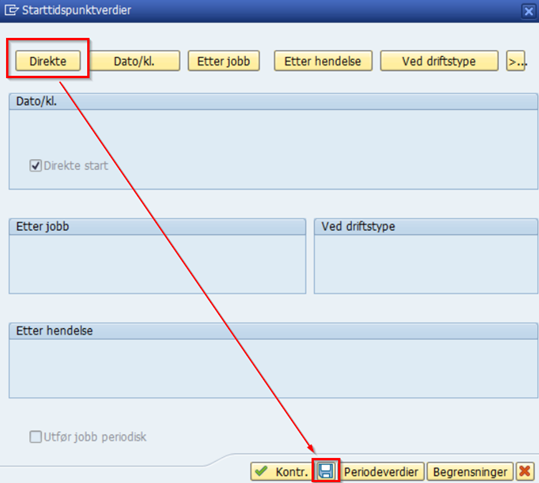Enable Utfør jobb periodisk checkbox

point(35,437)
